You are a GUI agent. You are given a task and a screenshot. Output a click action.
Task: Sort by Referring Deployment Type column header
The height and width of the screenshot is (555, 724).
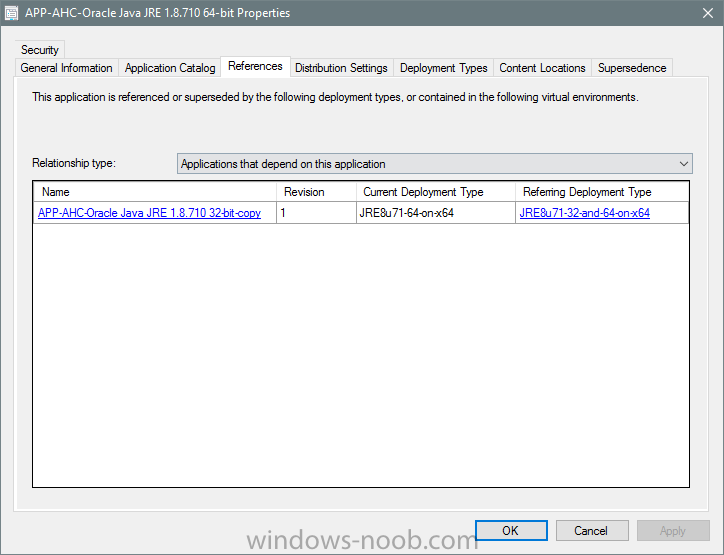602,192
